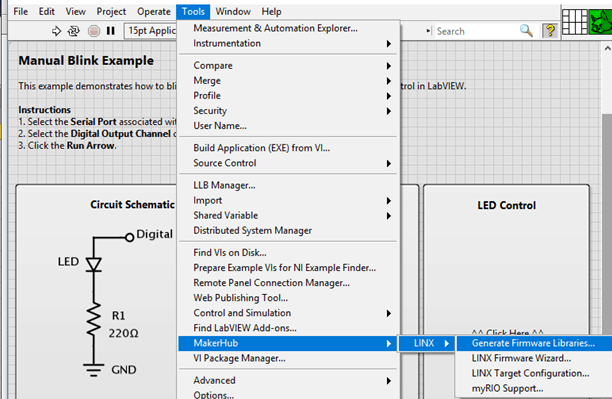Expand the Import submenu
Image resolution: width=612 pixels, height=399 pixels.
(x=288, y=200)
